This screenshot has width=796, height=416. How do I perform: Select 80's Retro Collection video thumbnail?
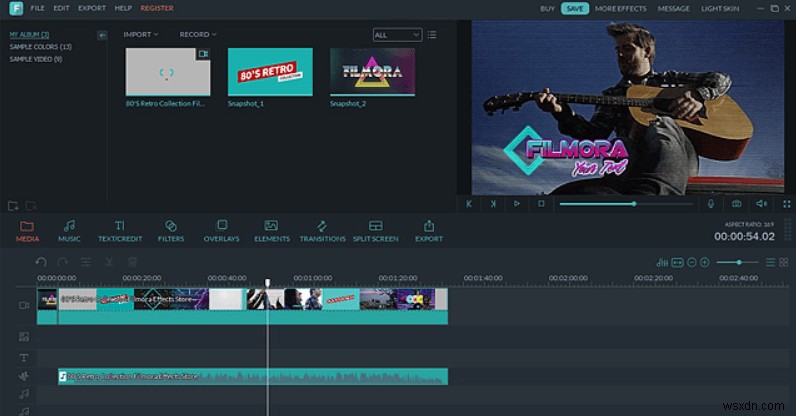point(168,72)
